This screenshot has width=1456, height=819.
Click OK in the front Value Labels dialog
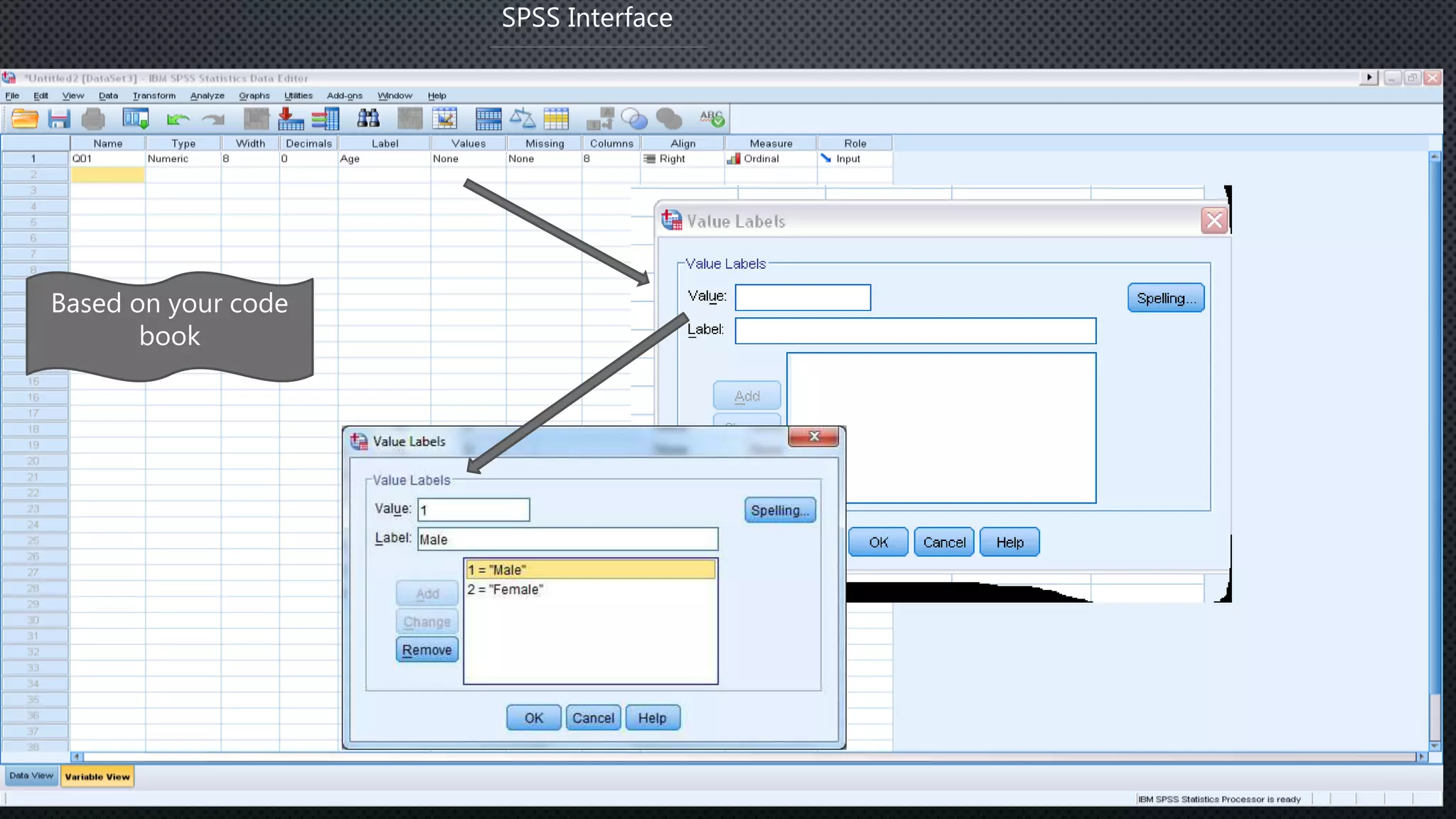(533, 718)
